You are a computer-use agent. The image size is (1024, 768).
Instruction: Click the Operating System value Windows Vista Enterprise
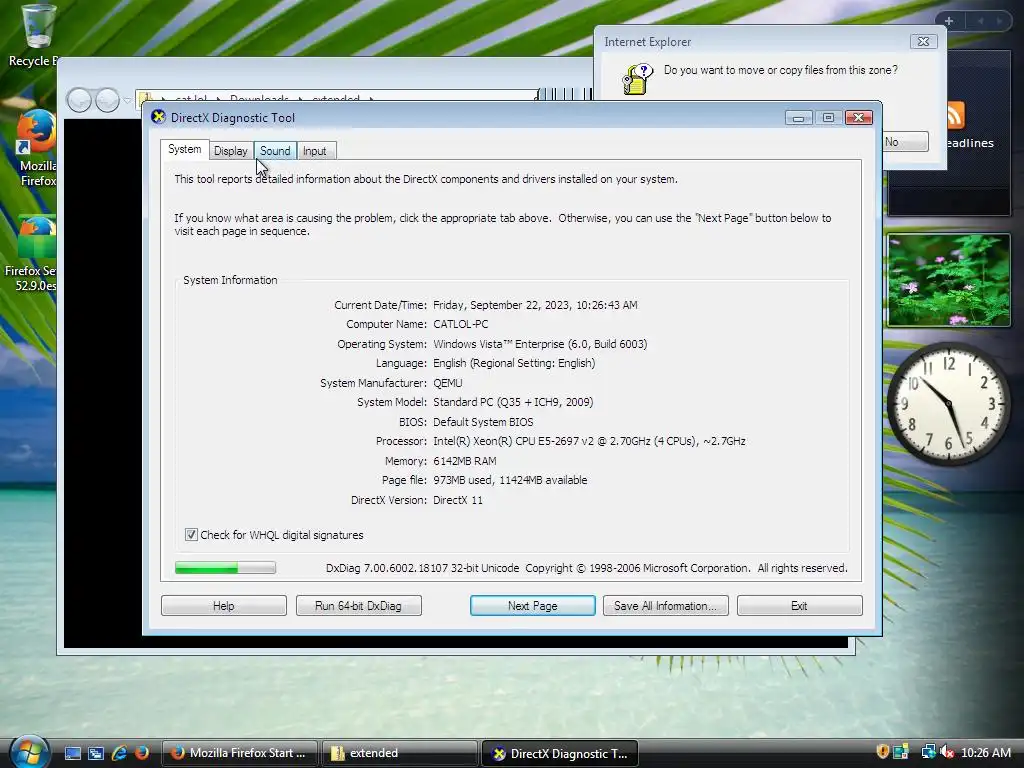point(540,344)
